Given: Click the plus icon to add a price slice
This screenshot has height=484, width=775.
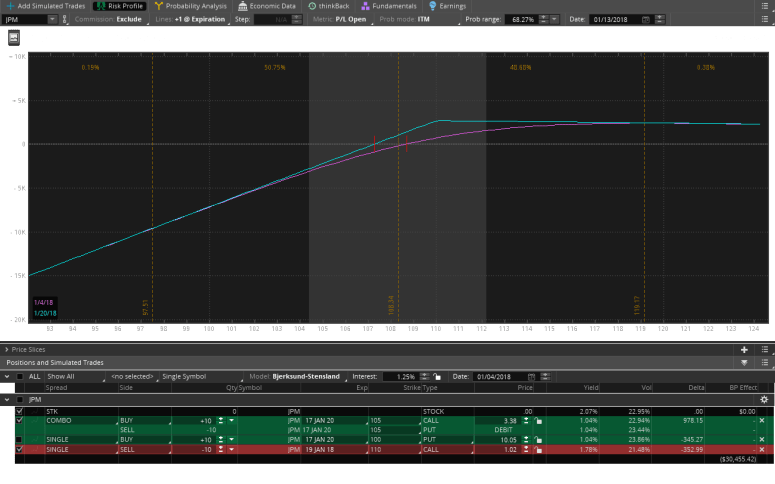Looking at the screenshot, I should pos(744,349).
